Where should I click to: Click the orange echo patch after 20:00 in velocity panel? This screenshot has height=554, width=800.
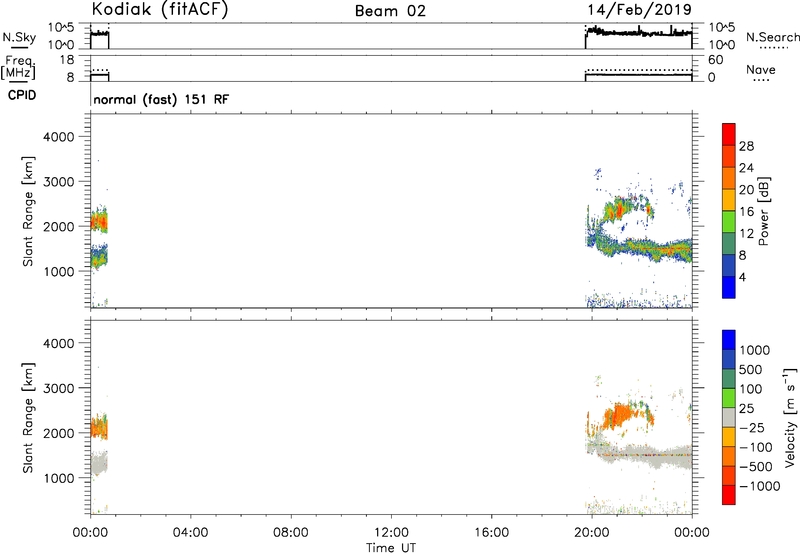coord(620,414)
